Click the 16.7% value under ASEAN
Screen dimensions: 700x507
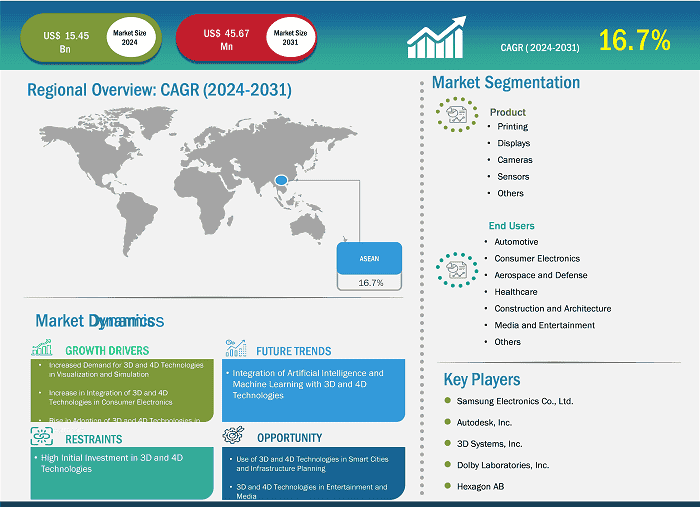pyautogui.click(x=371, y=283)
